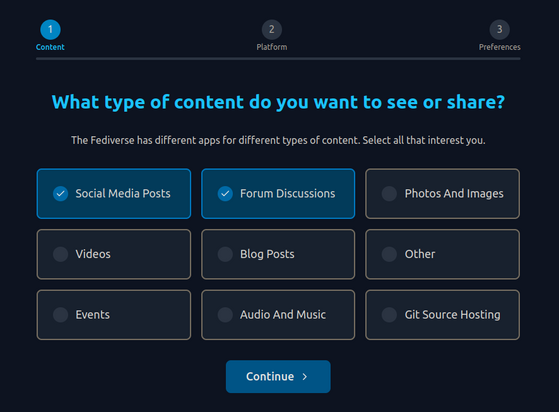Click the heading about content type
The width and height of the screenshot is (559, 412).
[x=278, y=102]
